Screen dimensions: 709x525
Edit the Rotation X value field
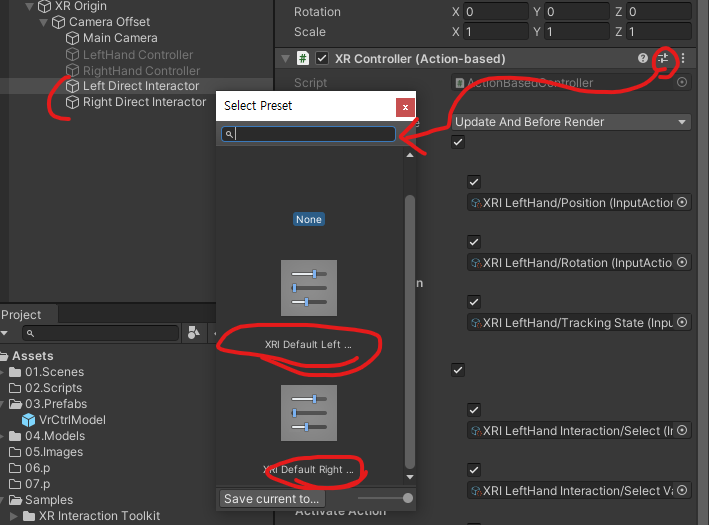click(496, 12)
